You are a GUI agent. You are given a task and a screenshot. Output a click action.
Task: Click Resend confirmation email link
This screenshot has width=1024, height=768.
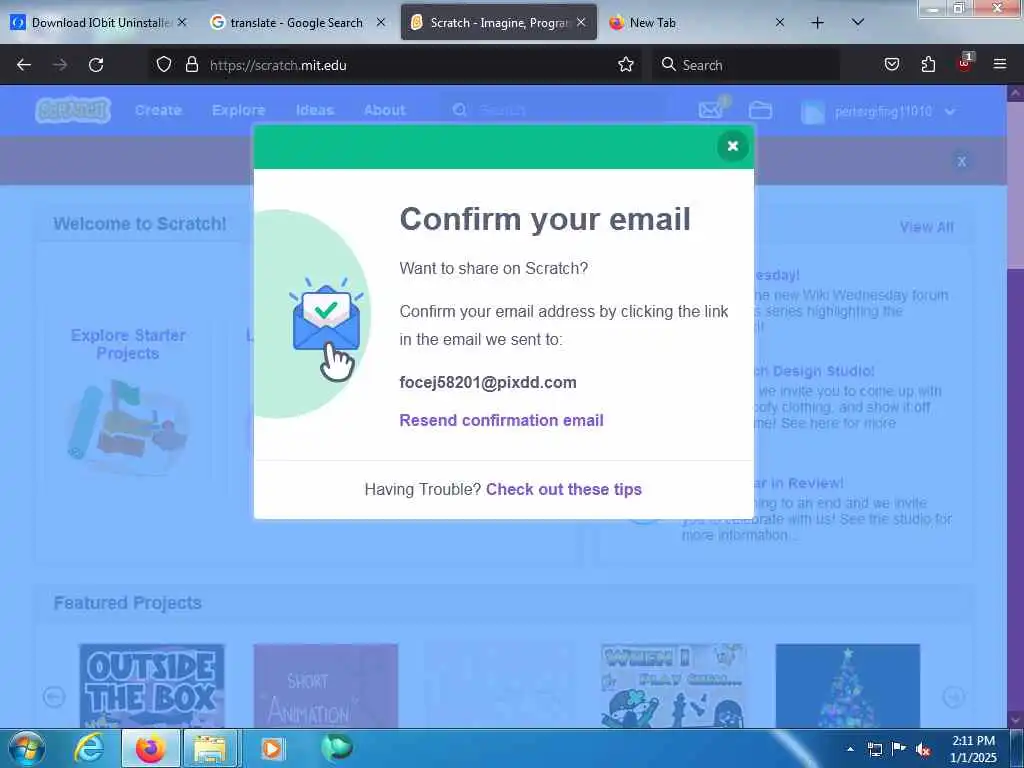click(501, 421)
